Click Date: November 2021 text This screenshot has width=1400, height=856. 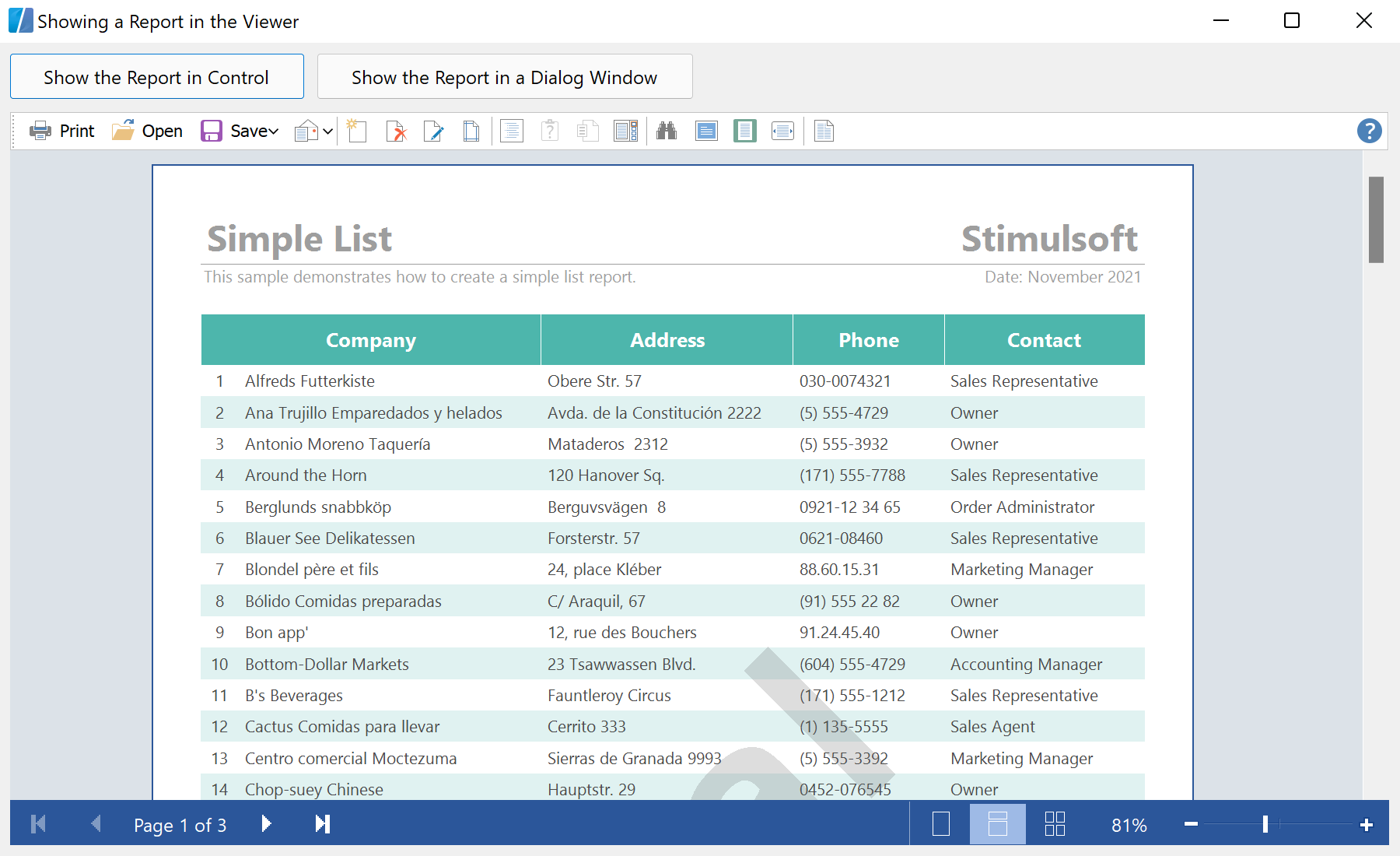tap(1062, 277)
